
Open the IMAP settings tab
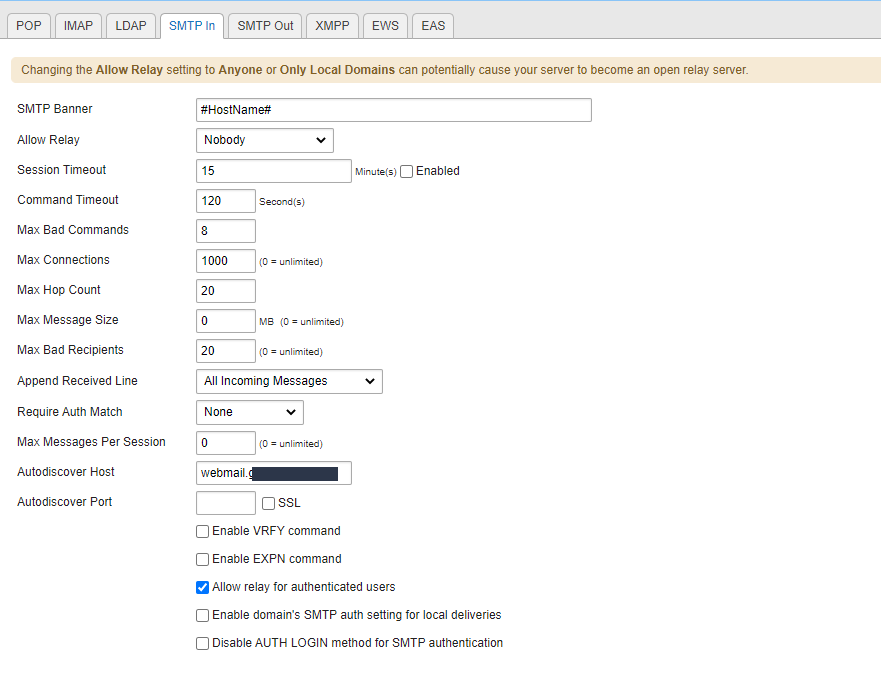(78, 25)
